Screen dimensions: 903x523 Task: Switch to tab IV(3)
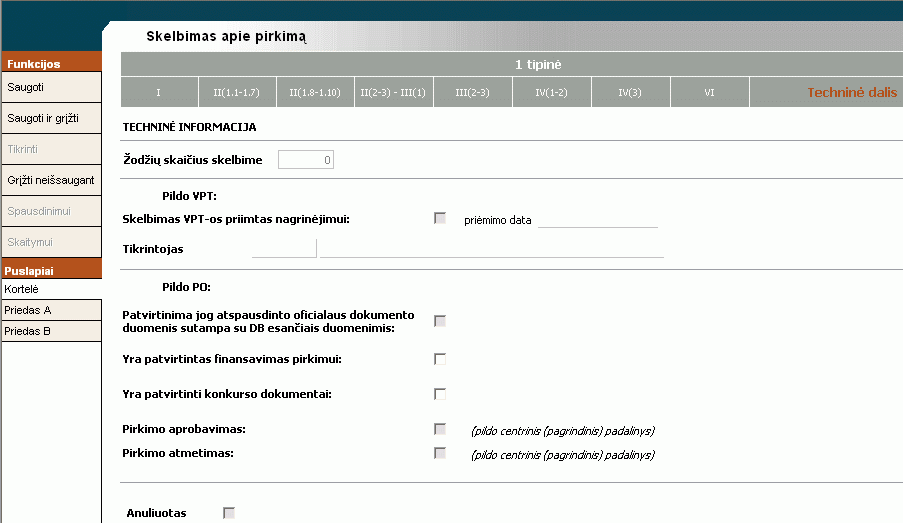pyautogui.click(x=631, y=92)
